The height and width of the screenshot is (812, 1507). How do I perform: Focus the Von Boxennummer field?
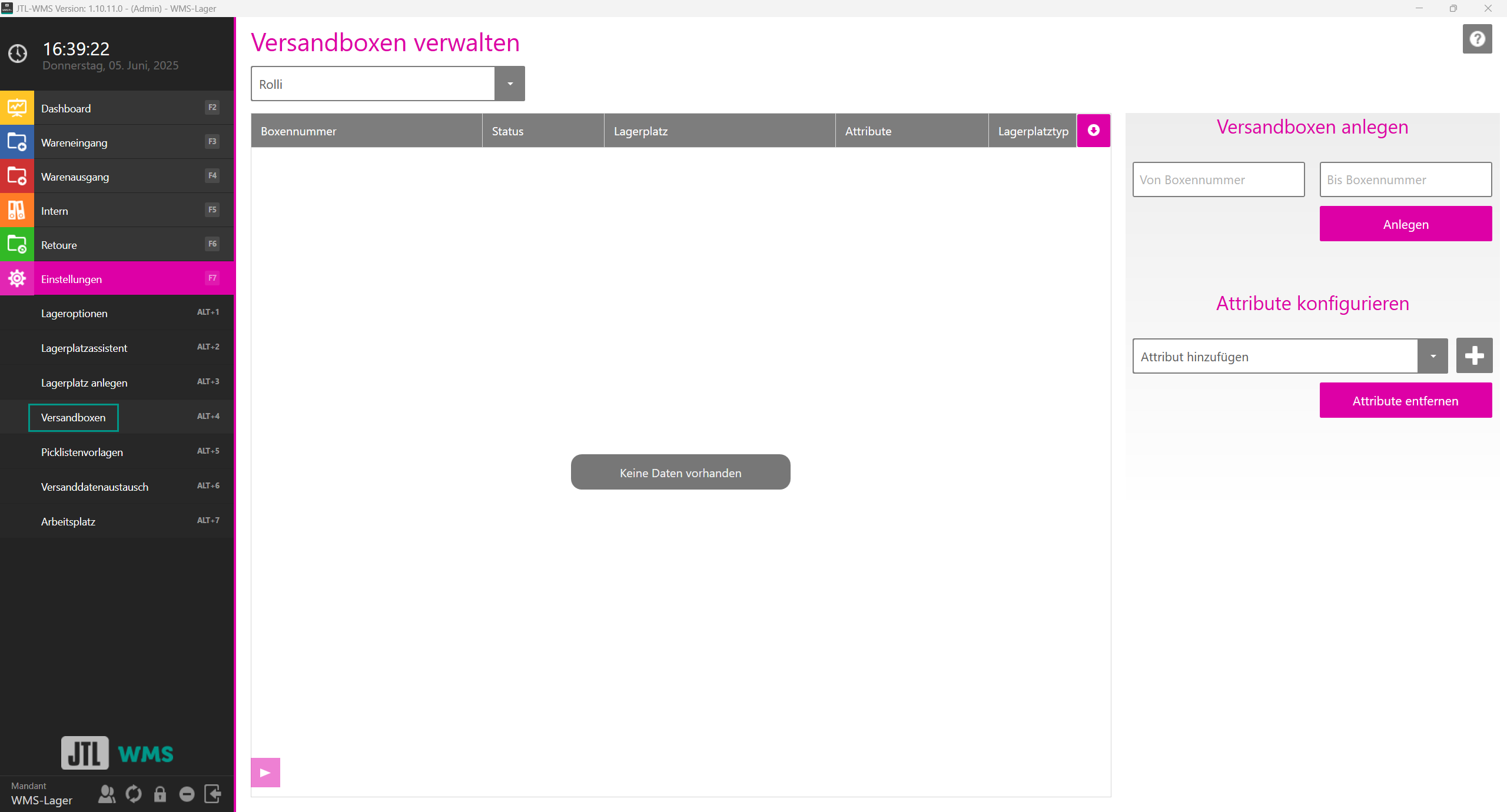pos(1218,180)
